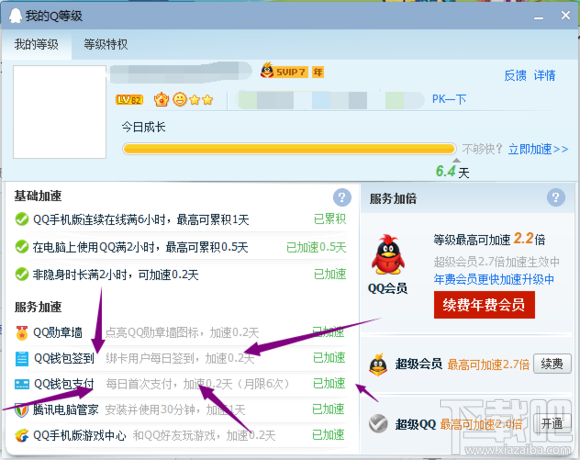Click the green check for 在电脑上使用QQ item
Screen dimensions: 580x460
(22, 247)
